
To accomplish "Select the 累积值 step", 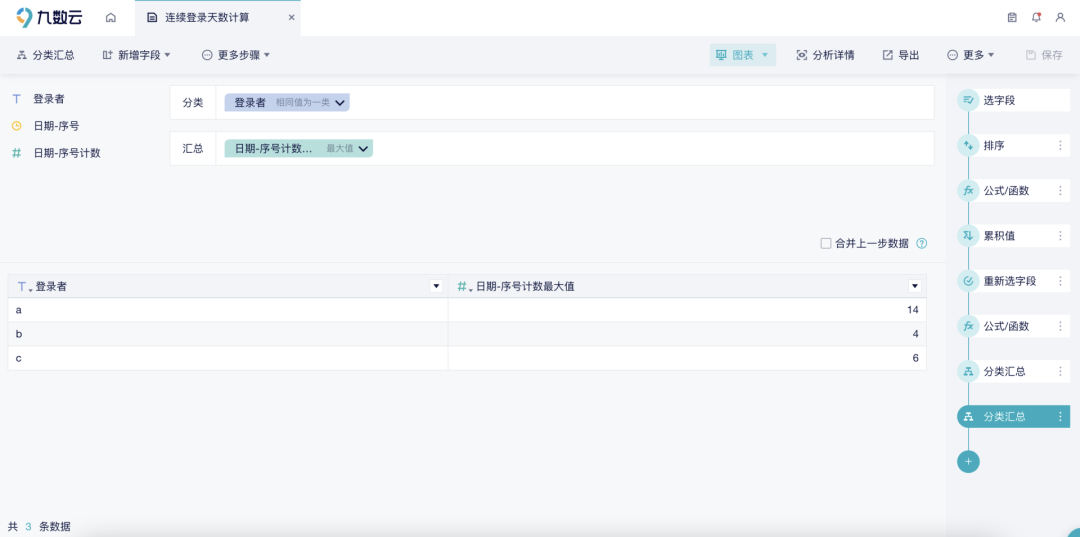I will (1013, 235).
